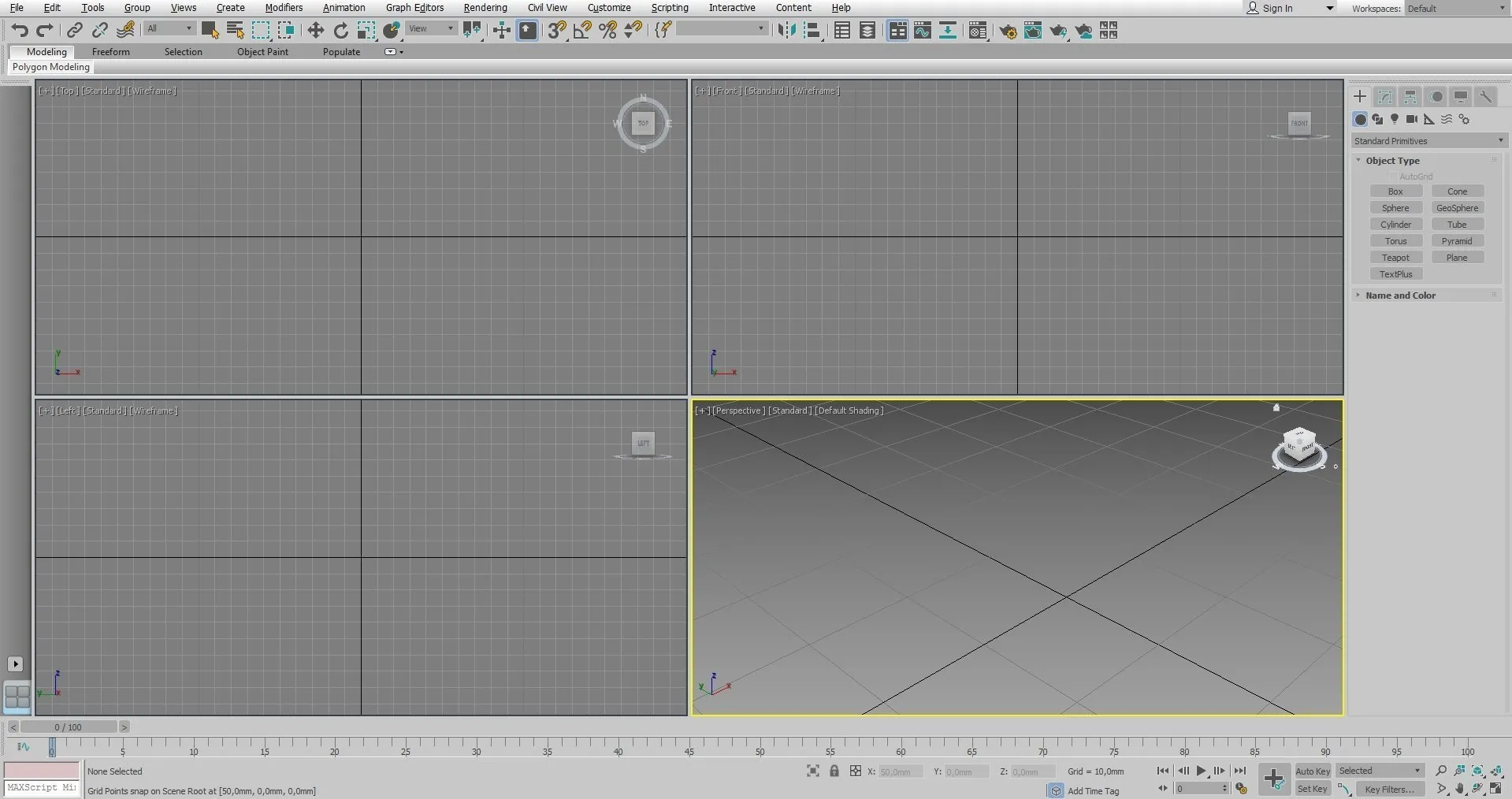Image resolution: width=1512 pixels, height=799 pixels.
Task: Switch to the Freeform ribbon tab
Action: pos(110,52)
